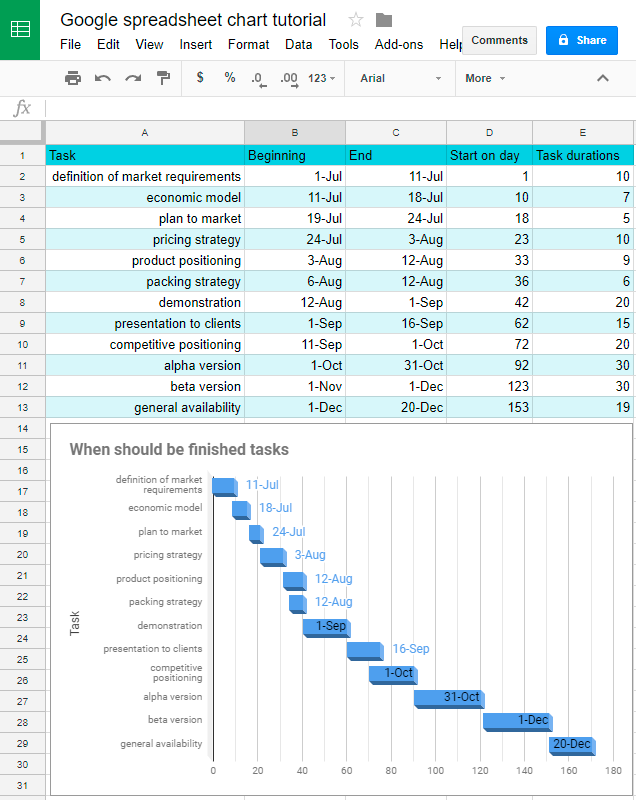
Task: Click the chart title 'When should be finished tasks'
Action: pyautogui.click(x=179, y=449)
